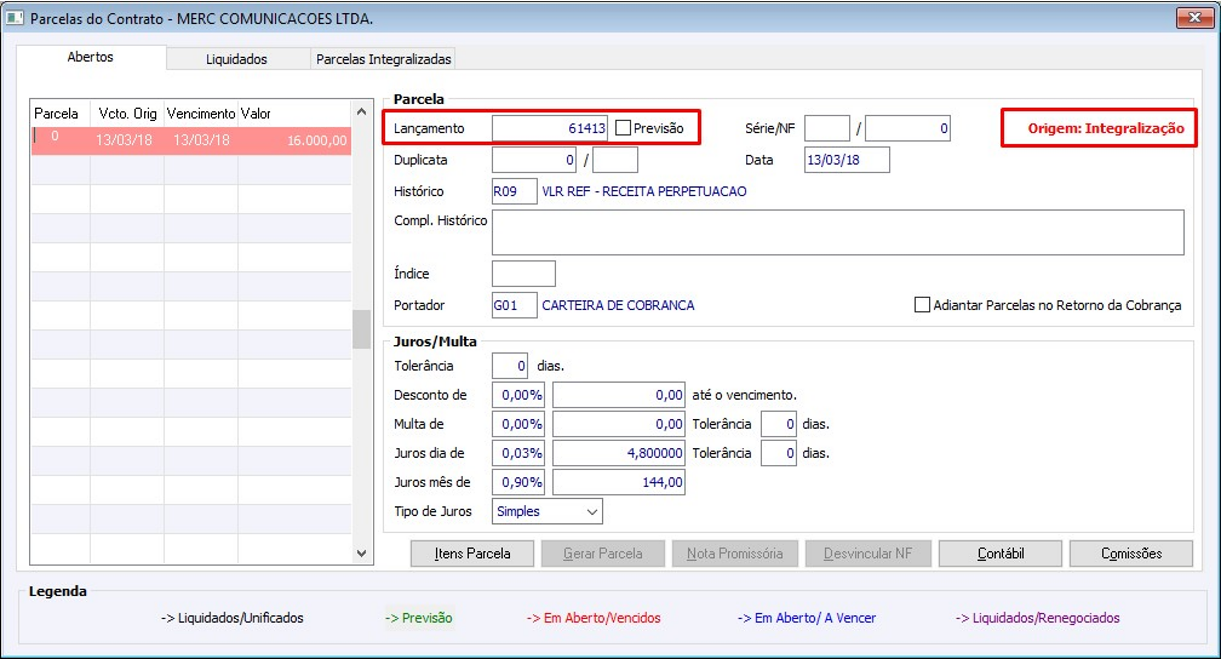The height and width of the screenshot is (661, 1221).
Task: Close the Parcelas do Contrato window
Action: point(1193,17)
